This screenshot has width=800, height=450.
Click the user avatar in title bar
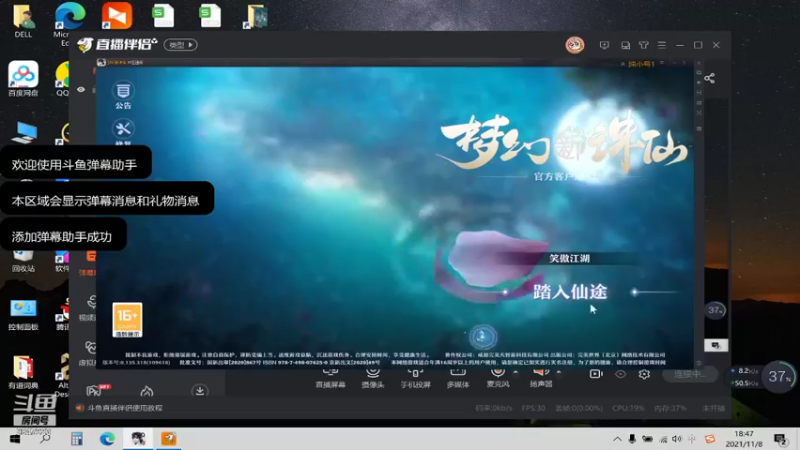pos(574,45)
